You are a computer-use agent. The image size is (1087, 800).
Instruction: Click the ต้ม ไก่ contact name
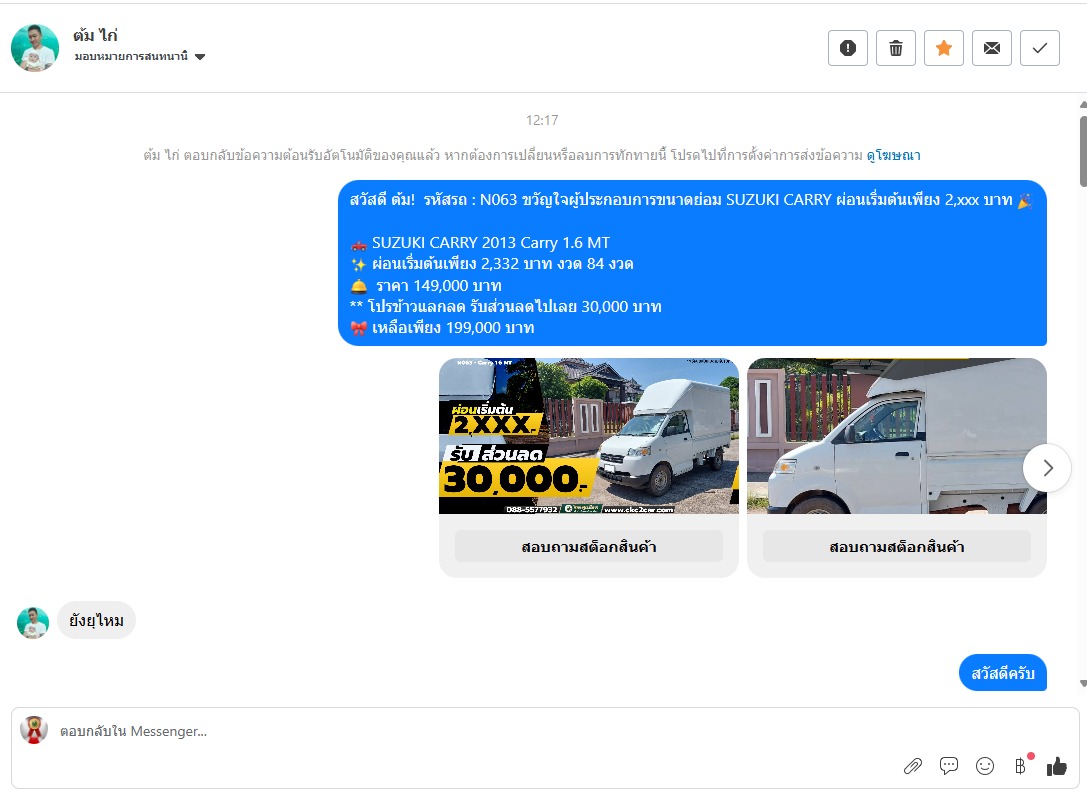95,35
